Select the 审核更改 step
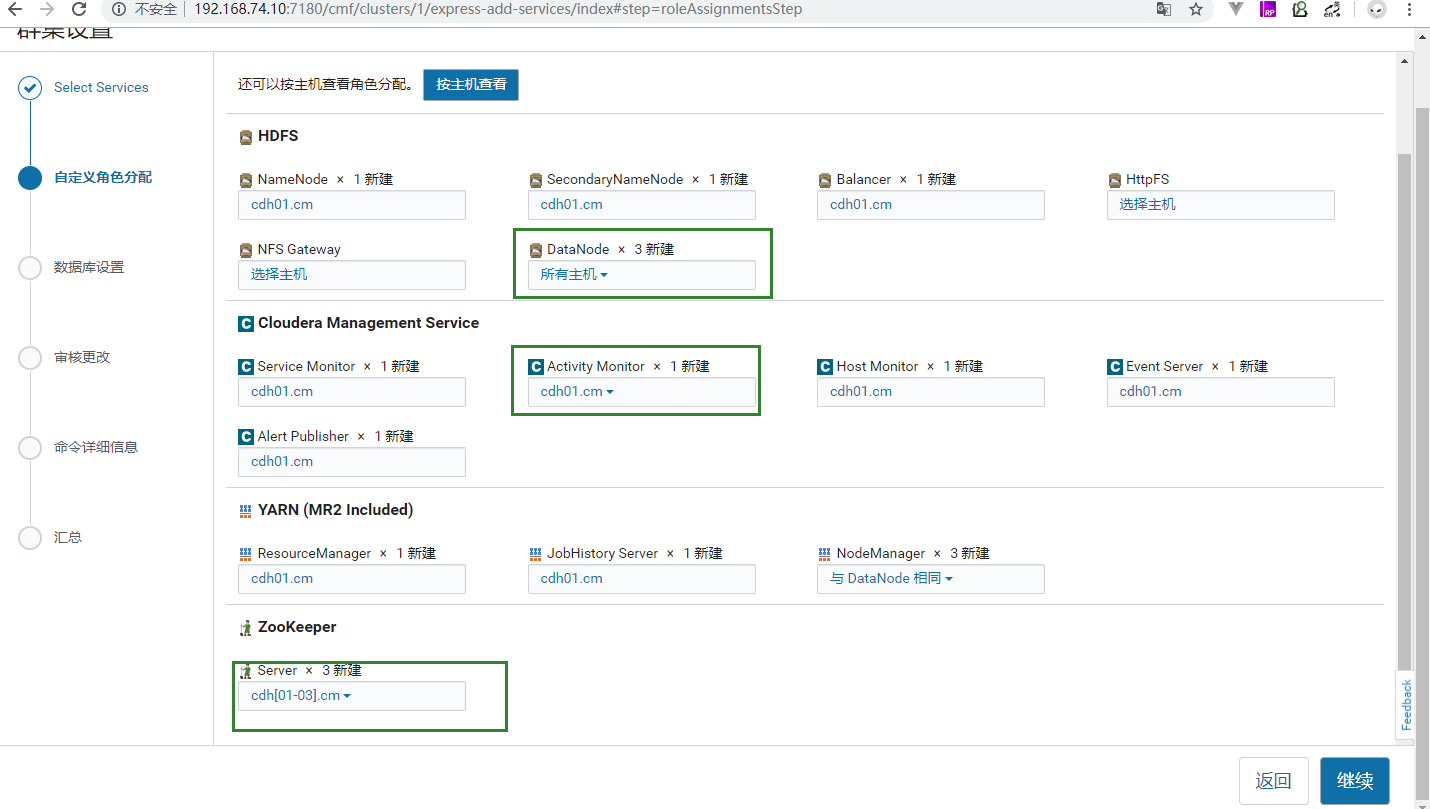This screenshot has height=809, width=1430. click(82, 358)
